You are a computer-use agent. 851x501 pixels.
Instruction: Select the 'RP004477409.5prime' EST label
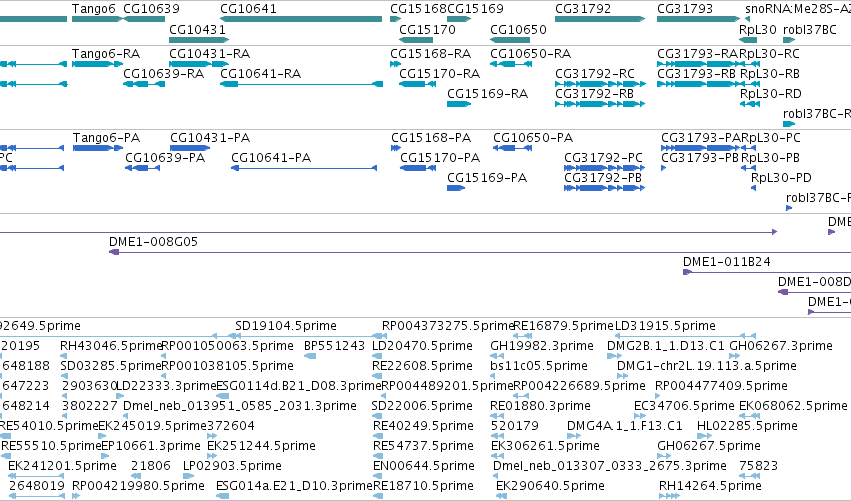(721, 386)
